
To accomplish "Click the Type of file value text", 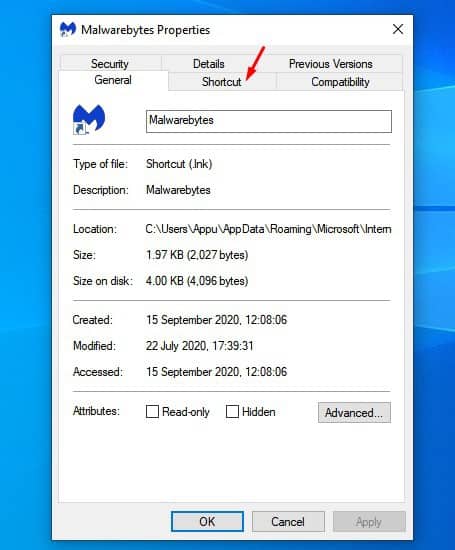I will (x=179, y=164).
